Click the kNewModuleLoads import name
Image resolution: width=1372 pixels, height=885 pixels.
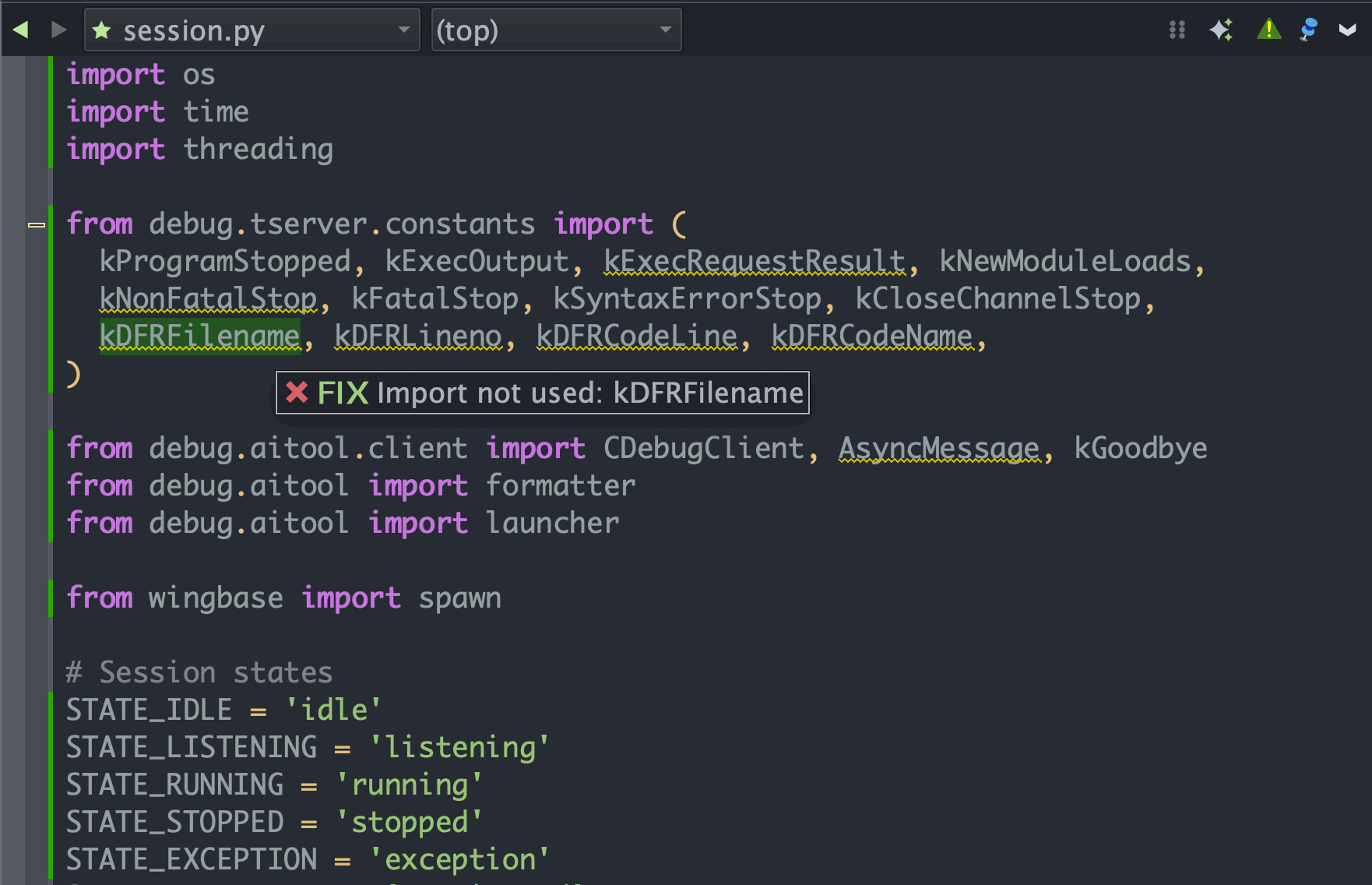(x=1065, y=261)
